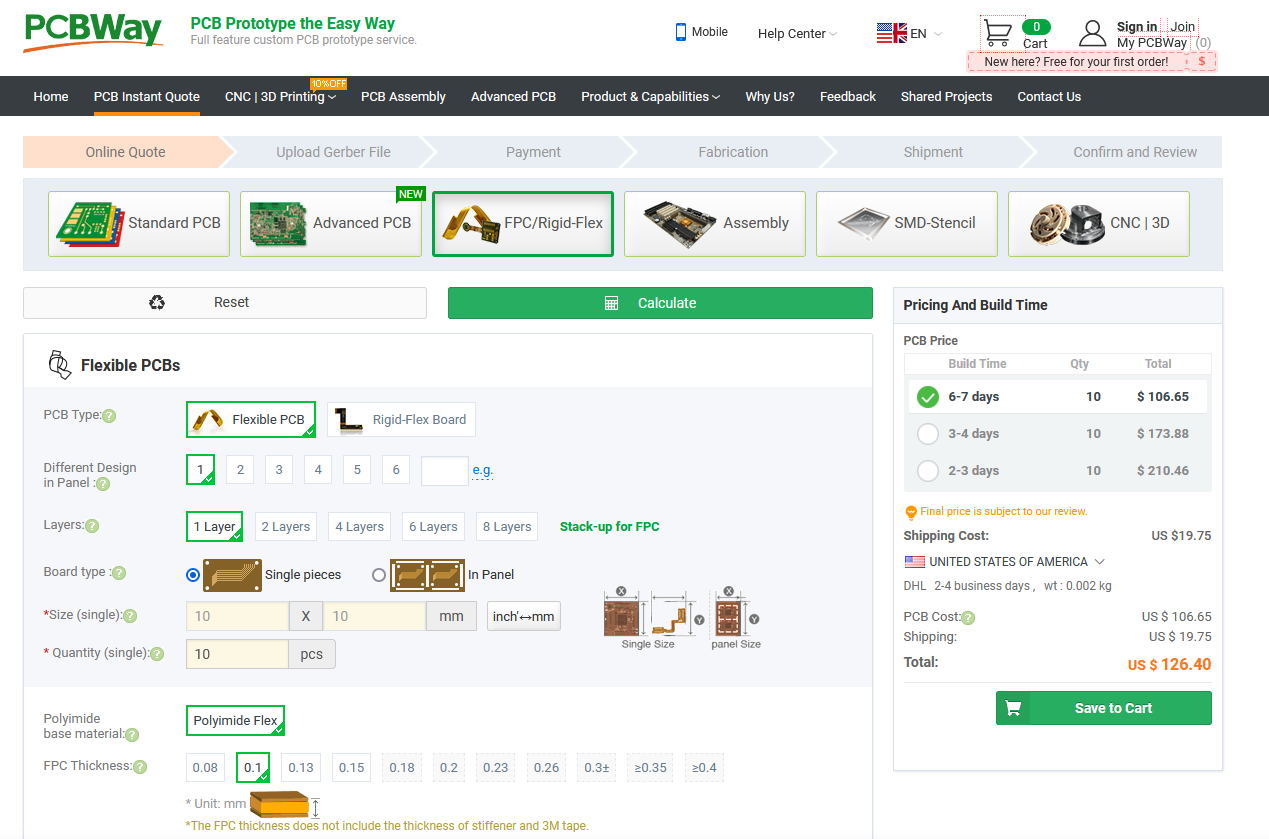Open Feedback menu item
Image resolution: width=1269 pixels, height=839 pixels.
click(x=848, y=97)
